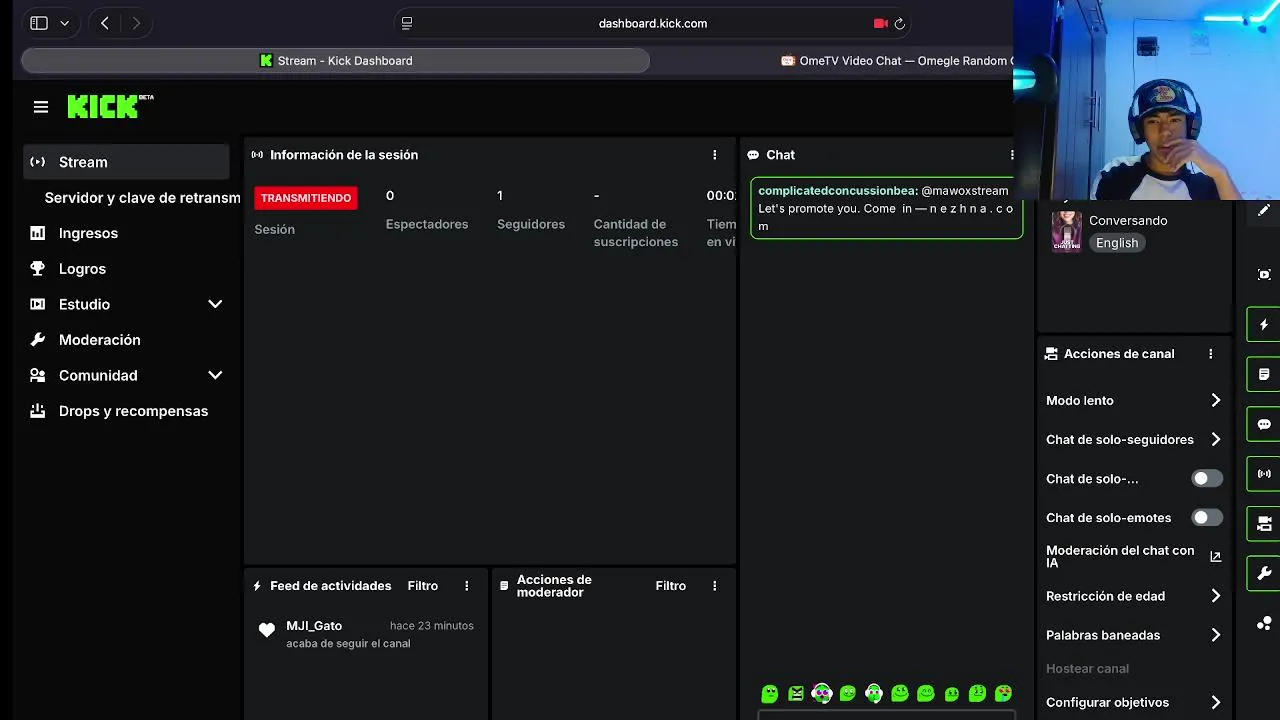
Task: Toggle the moderator actions note widget icon
Action: (1264, 374)
